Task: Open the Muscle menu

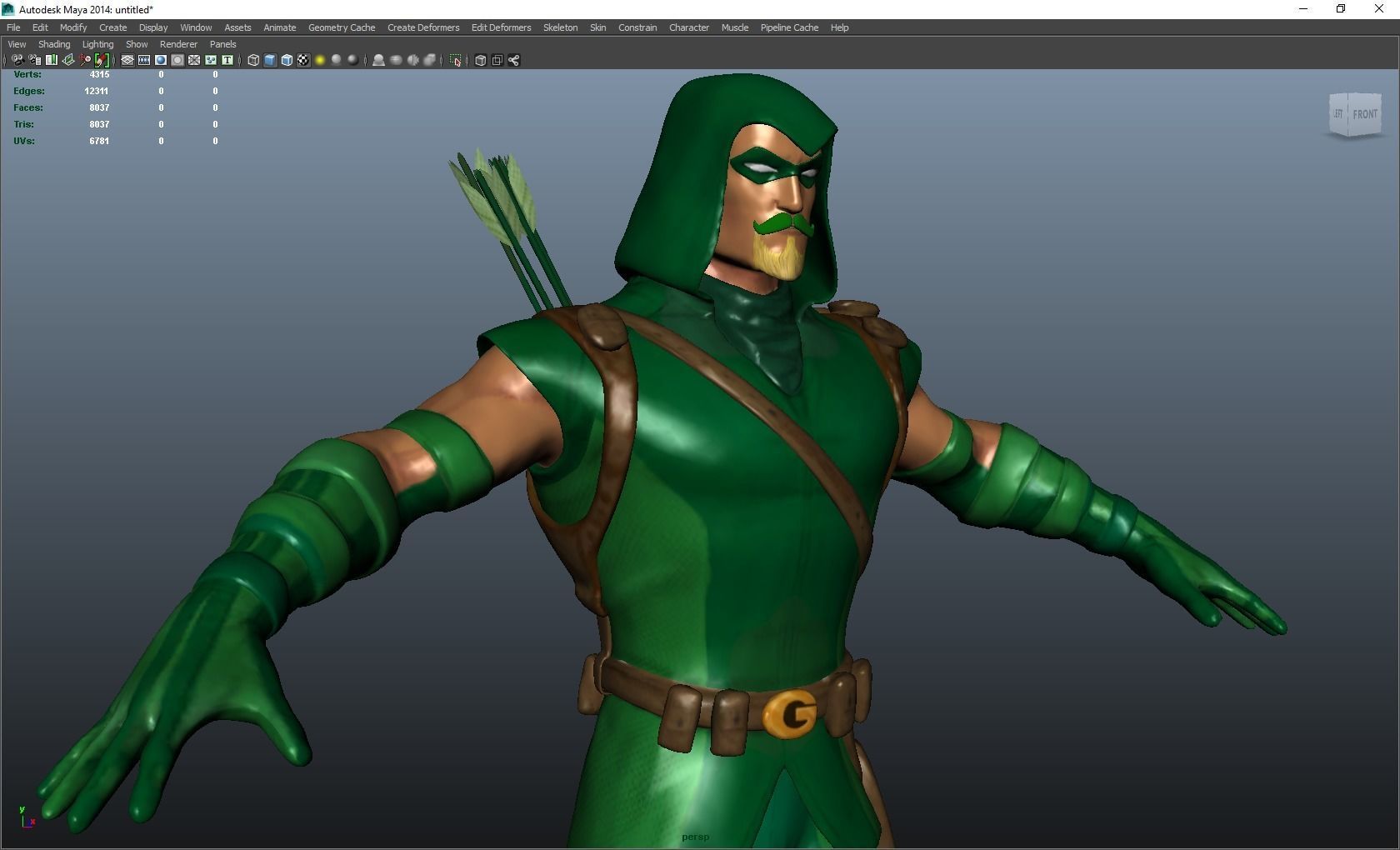Action: (734, 27)
